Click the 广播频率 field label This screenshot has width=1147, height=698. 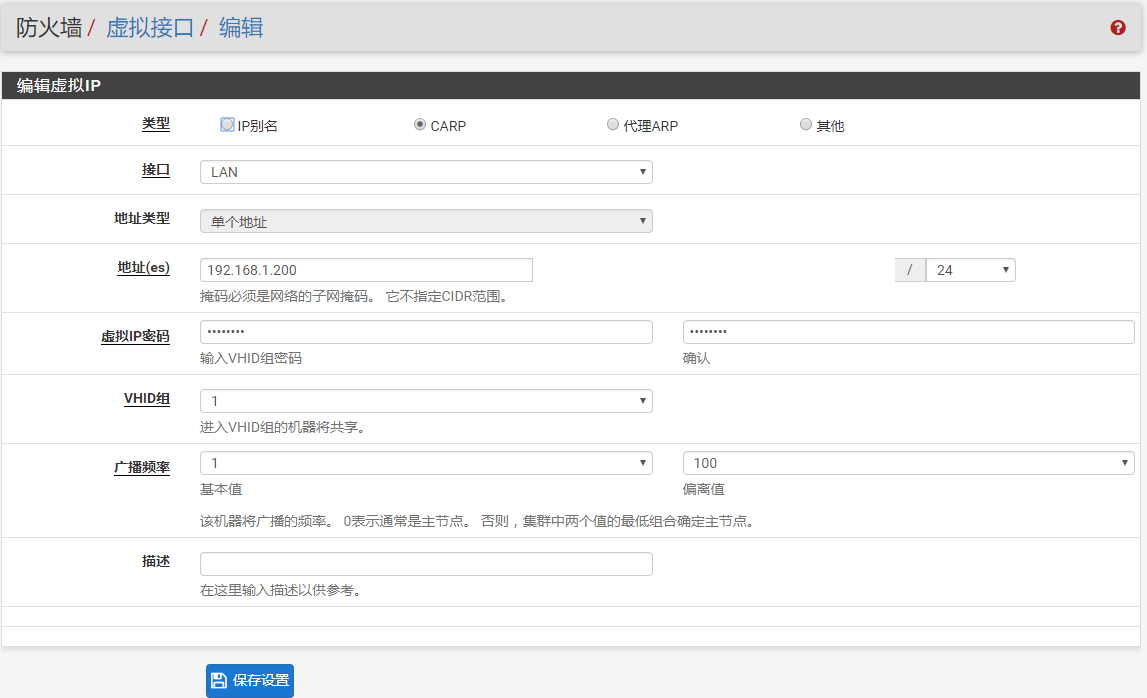[142, 468]
